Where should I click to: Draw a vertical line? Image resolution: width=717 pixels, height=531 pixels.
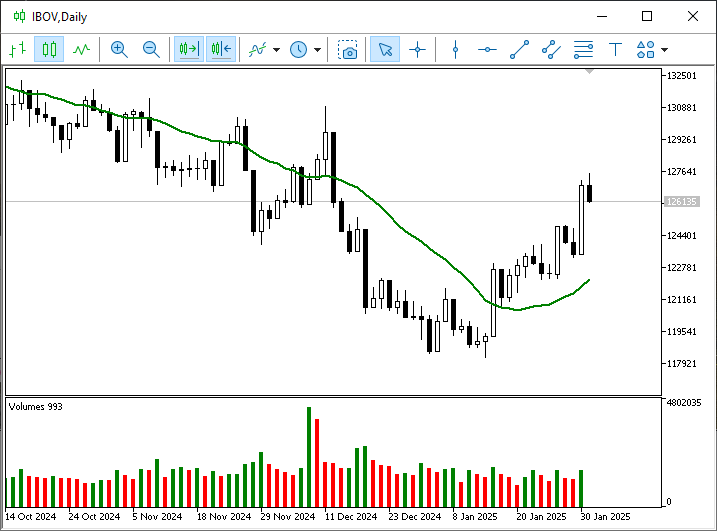tap(455, 49)
